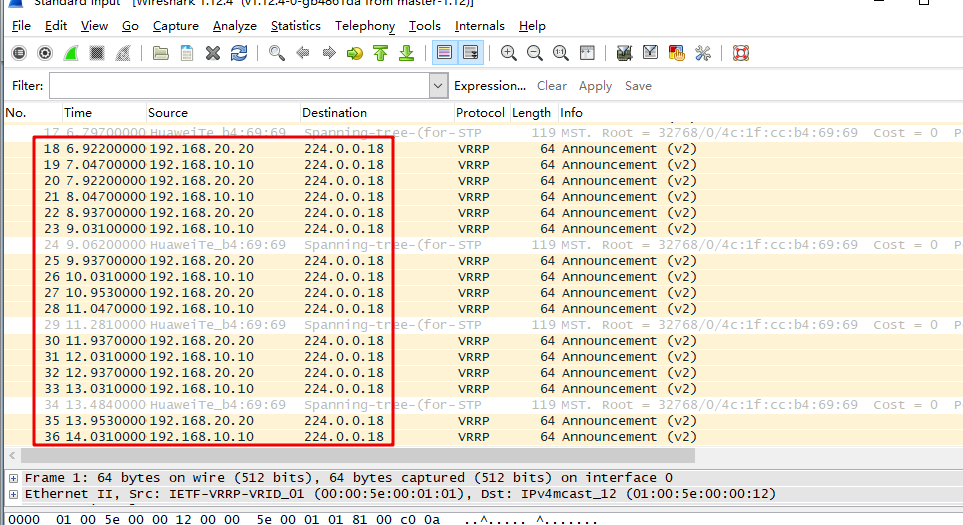Sort by the Protocol column header

coord(482,113)
